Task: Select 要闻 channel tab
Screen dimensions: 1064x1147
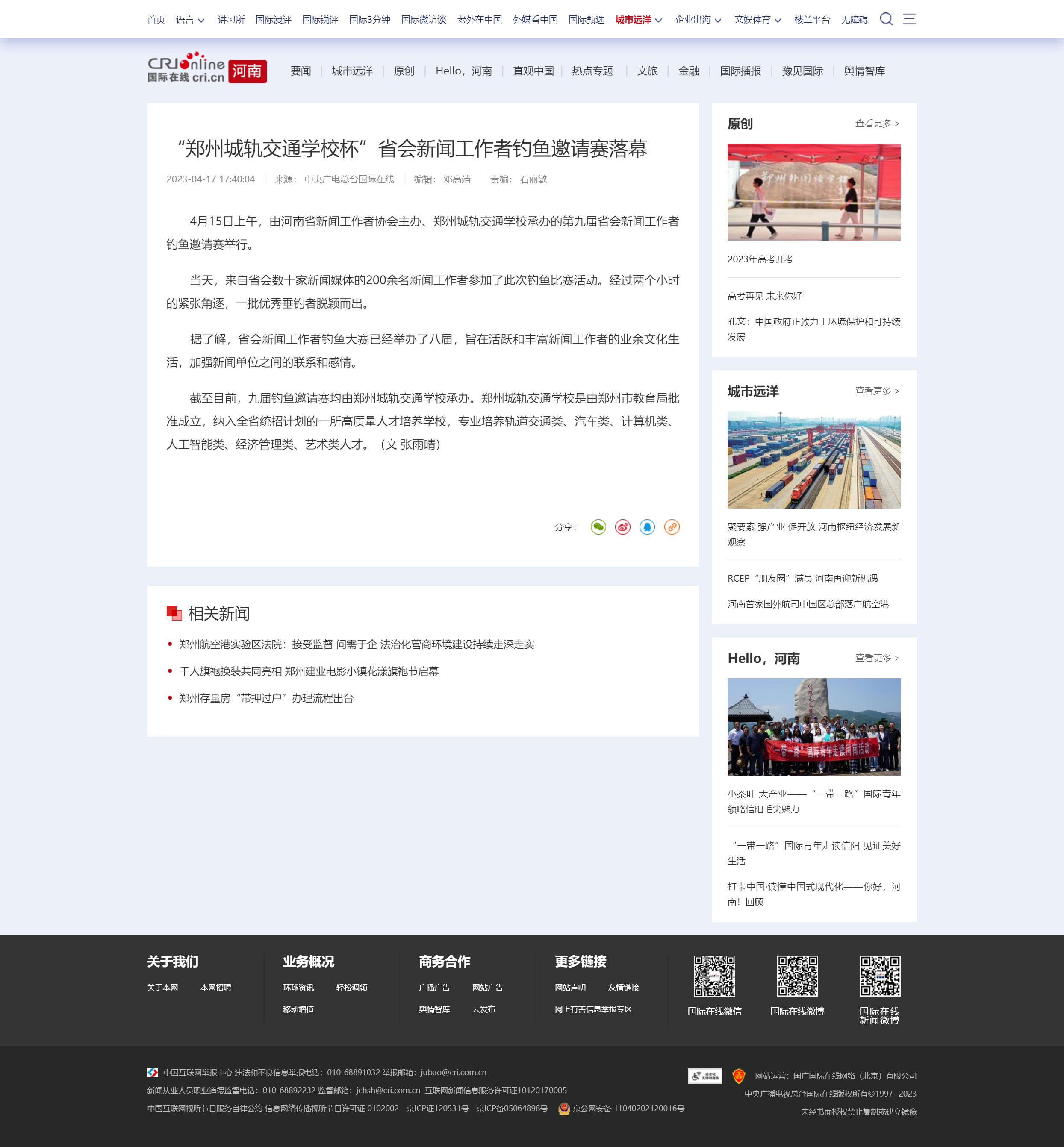Action: (301, 71)
